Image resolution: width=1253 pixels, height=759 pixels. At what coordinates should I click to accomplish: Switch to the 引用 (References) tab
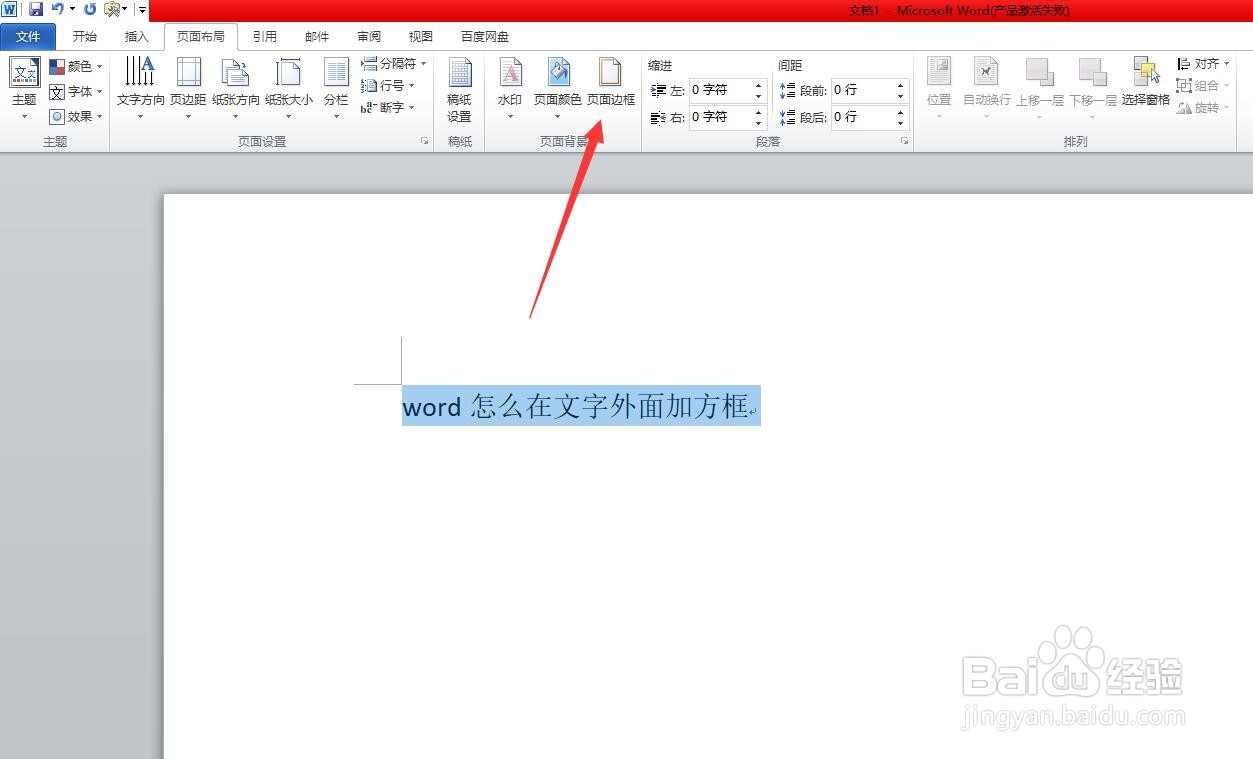[x=265, y=37]
